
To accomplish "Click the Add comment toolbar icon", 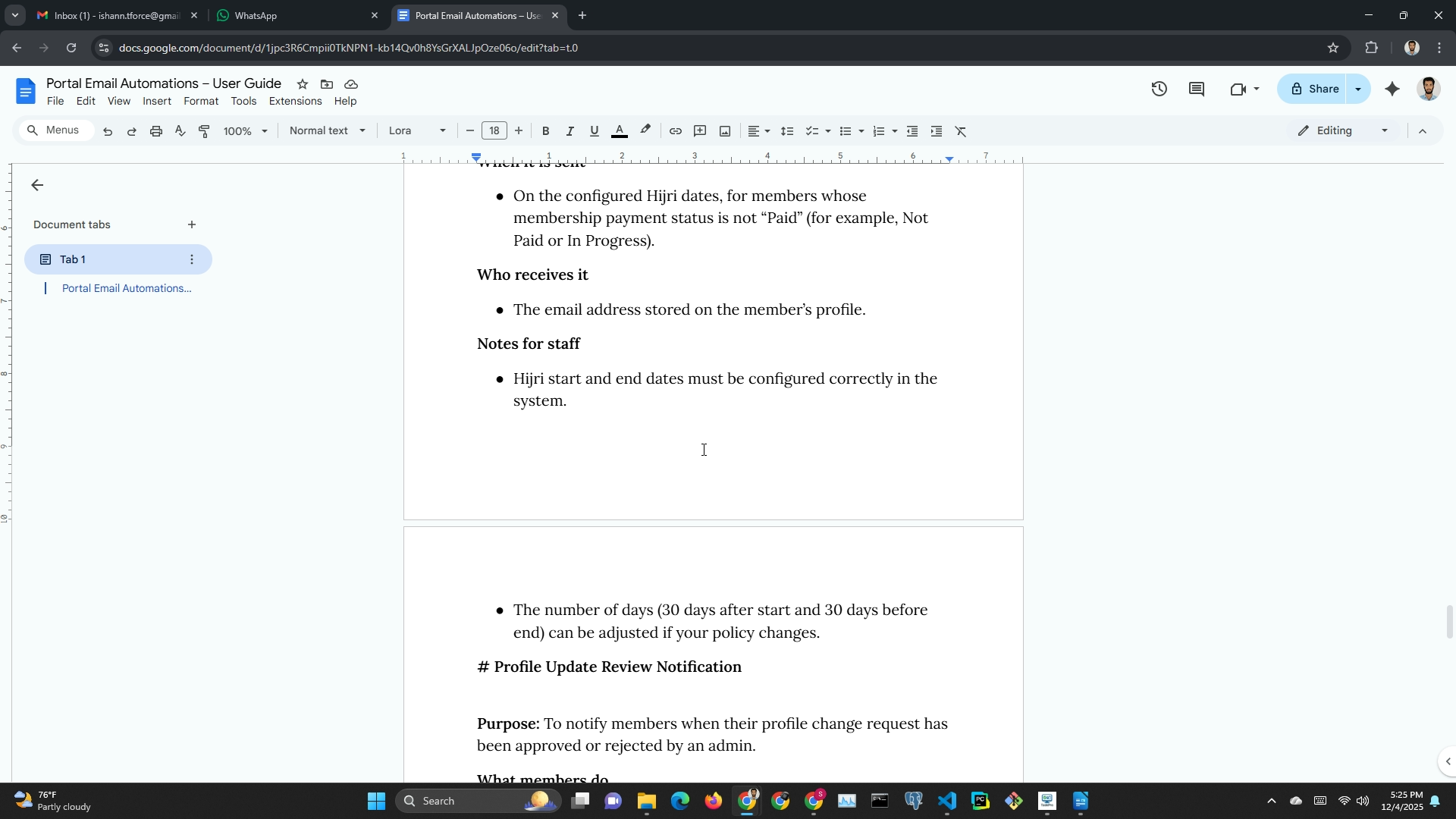I will (x=700, y=131).
